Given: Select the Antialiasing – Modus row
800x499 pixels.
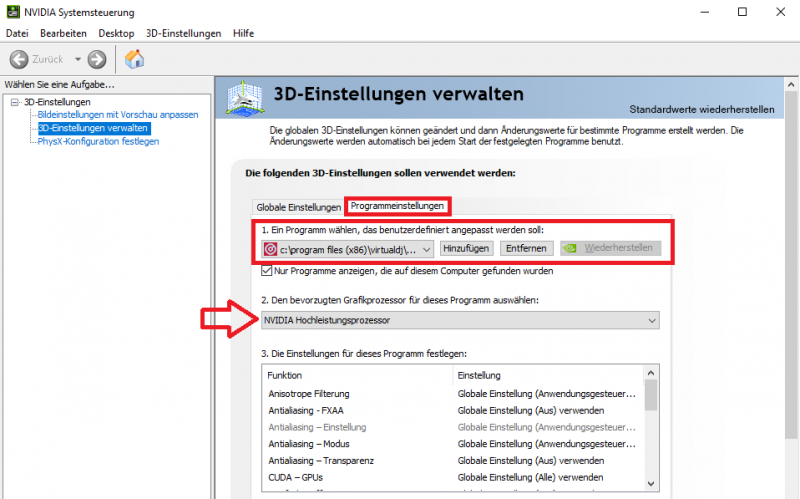Looking at the screenshot, I should 453,444.
